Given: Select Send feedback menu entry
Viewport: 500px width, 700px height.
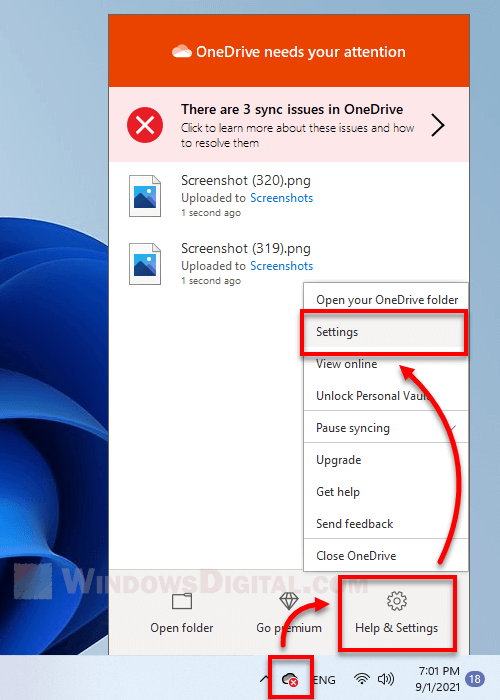Looking at the screenshot, I should click(x=386, y=524).
